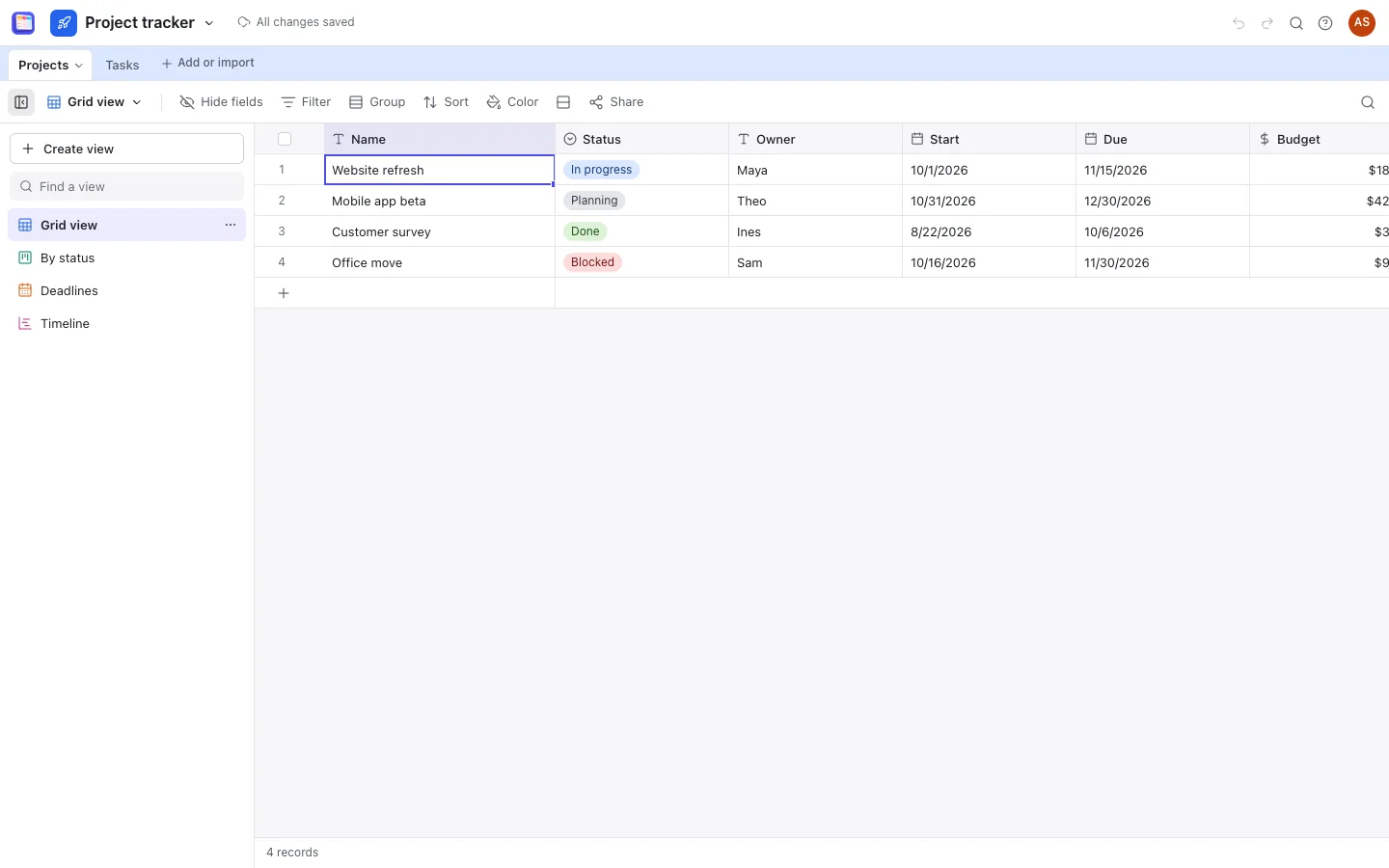The height and width of the screenshot is (868, 1389).
Task: Open the Filter tool
Action: pyautogui.click(x=306, y=102)
